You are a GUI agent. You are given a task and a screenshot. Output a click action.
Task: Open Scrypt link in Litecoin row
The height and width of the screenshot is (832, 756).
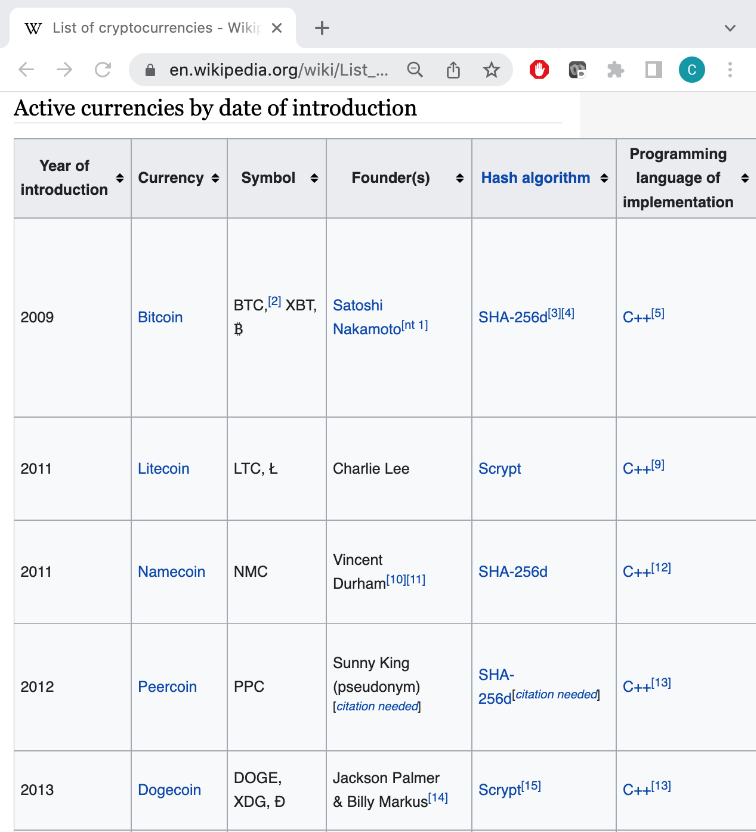click(x=500, y=469)
